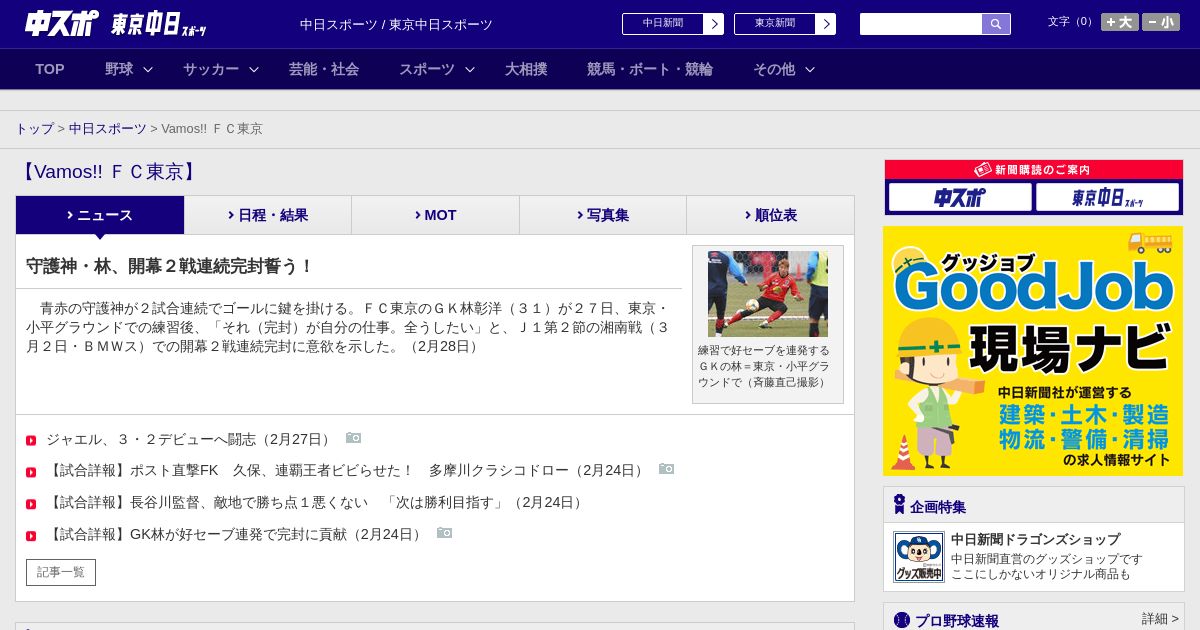This screenshot has width=1200, height=630.
Task: Open 芸能・社会 navigation item
Action: [324, 69]
